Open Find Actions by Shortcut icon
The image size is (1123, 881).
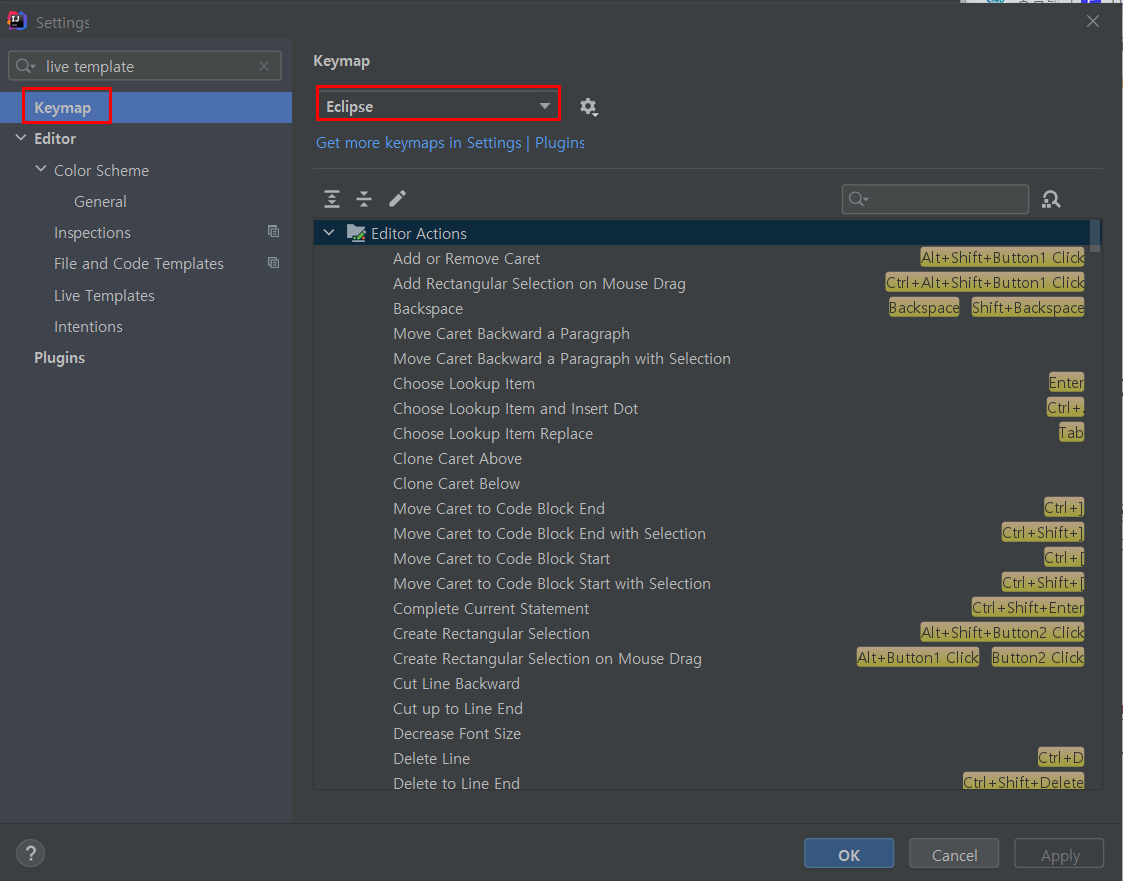point(1051,199)
